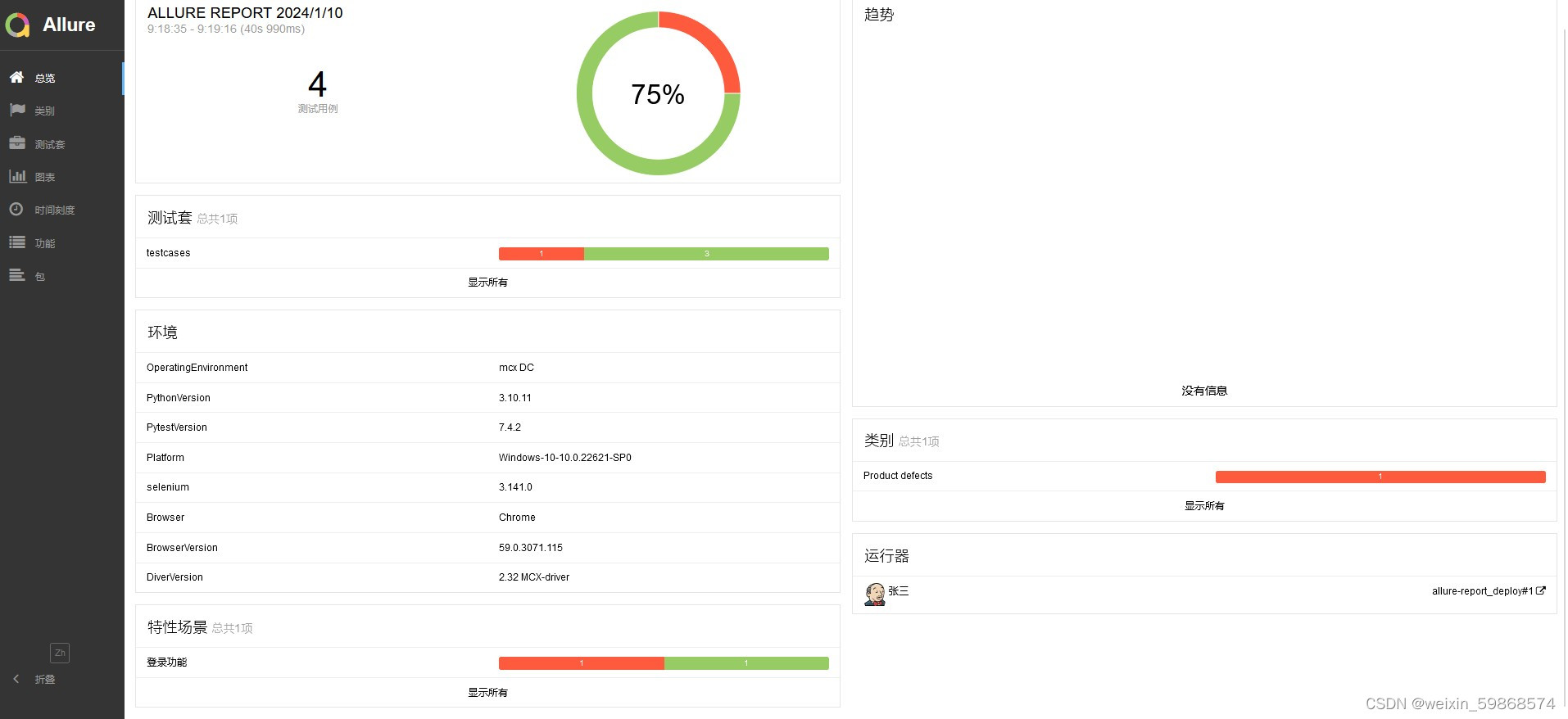Image resolution: width=1568 pixels, height=719 pixels.
Task: Open Timeline via the clock icon
Action: [x=16, y=210]
